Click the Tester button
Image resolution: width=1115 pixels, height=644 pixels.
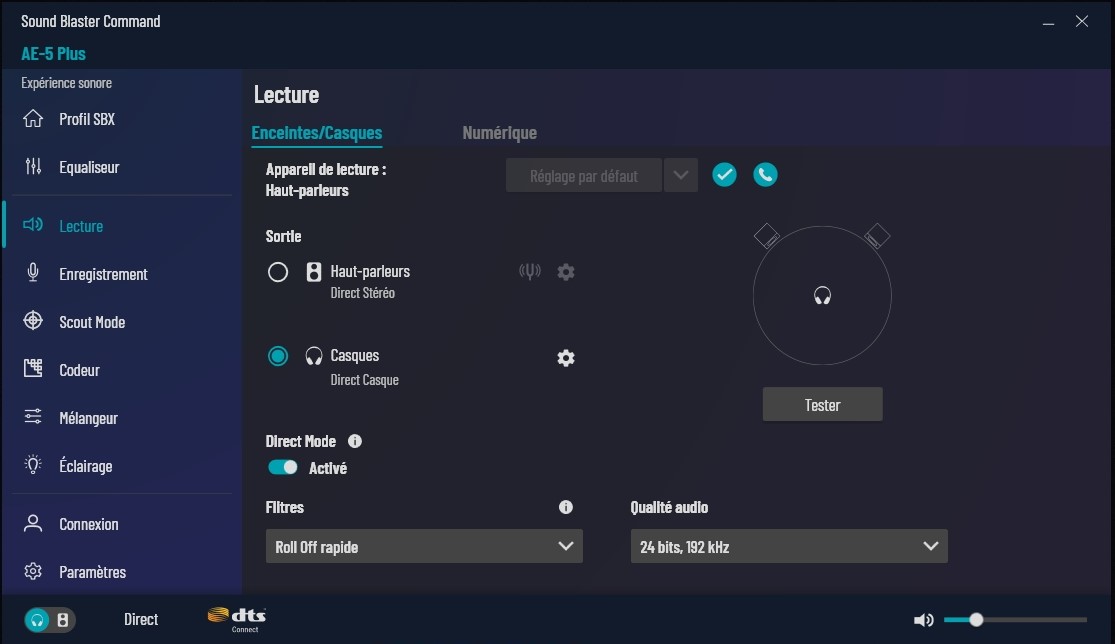point(823,404)
